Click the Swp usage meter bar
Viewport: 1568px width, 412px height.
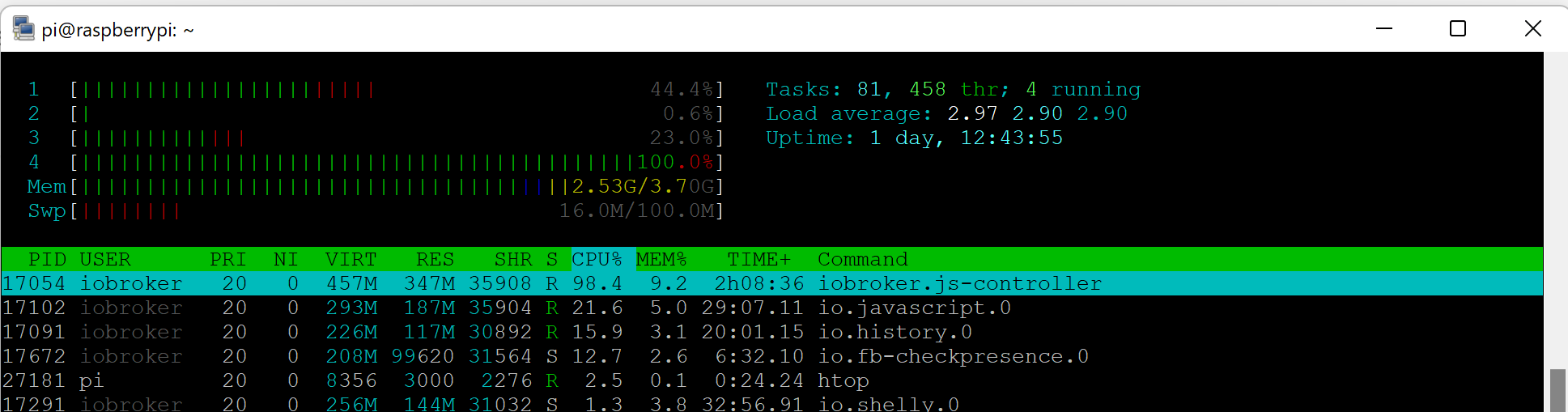click(x=397, y=210)
